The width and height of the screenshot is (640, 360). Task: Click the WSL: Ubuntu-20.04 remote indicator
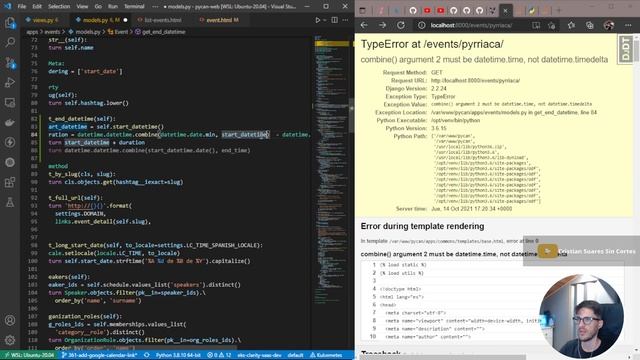point(29,356)
